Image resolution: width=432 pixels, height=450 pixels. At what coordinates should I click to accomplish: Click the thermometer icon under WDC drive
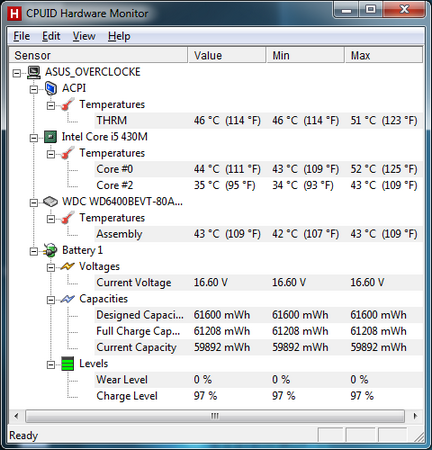[67, 218]
